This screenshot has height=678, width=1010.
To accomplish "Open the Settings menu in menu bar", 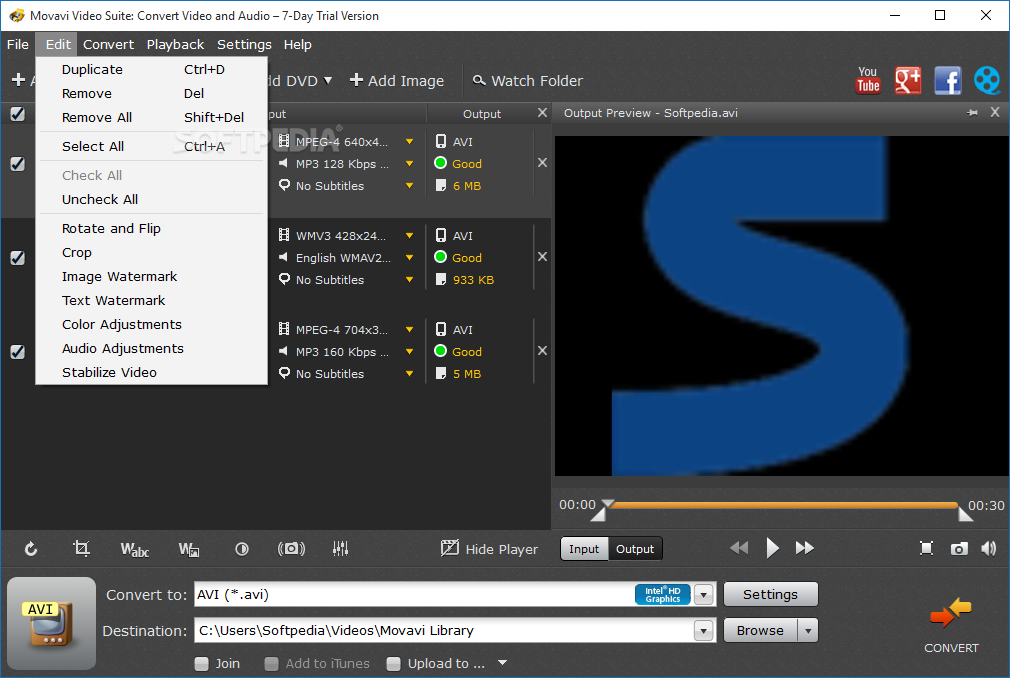I will [x=244, y=44].
